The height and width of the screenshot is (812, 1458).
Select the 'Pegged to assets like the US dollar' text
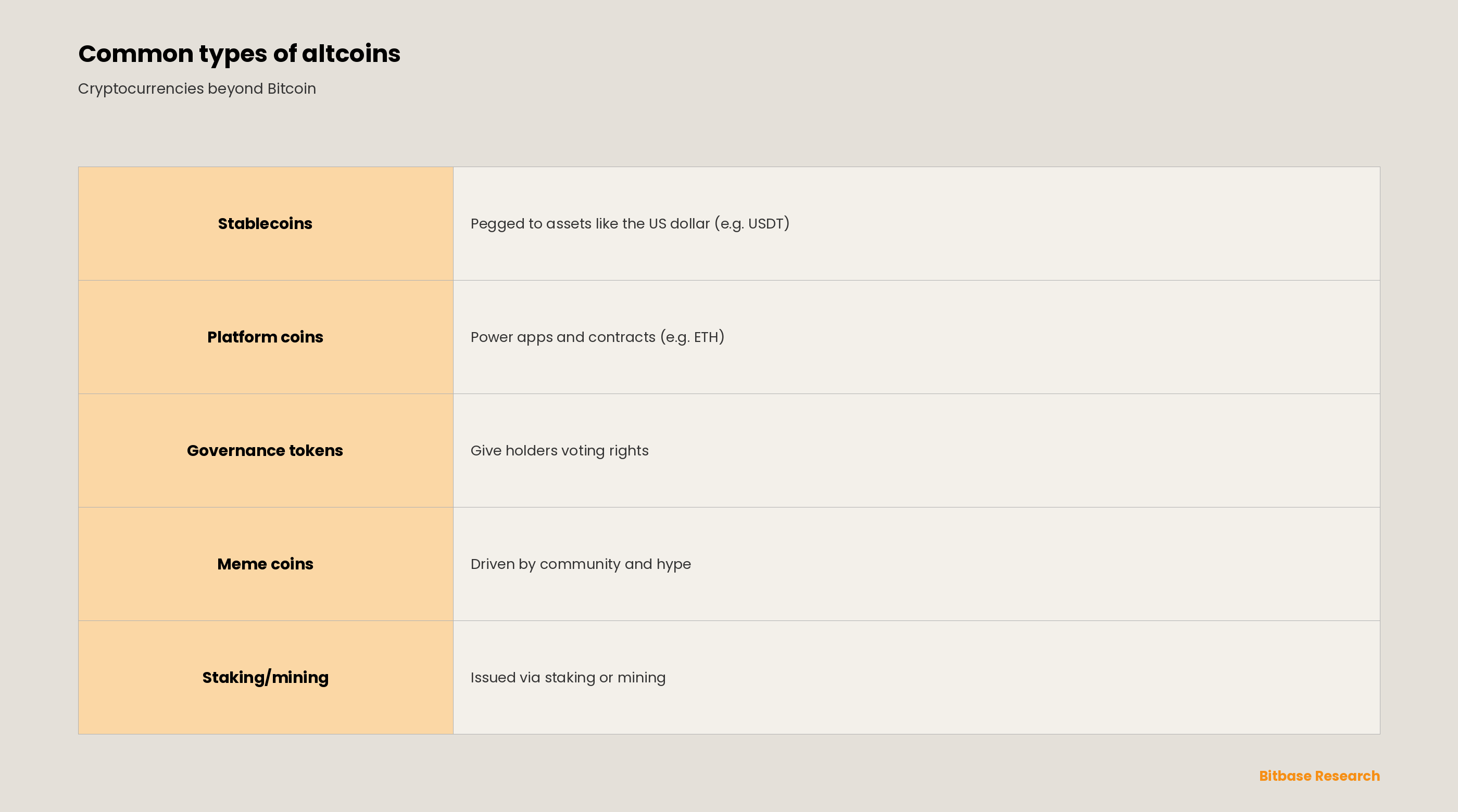[590, 223]
